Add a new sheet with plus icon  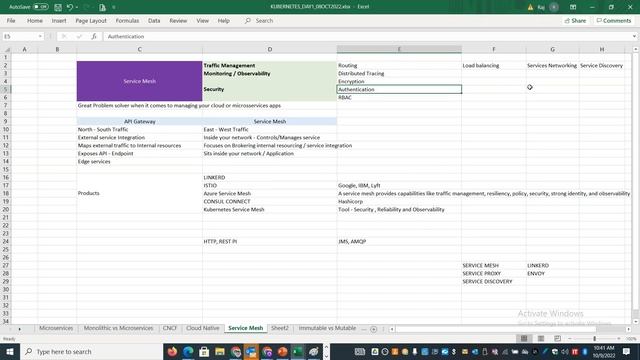373,329
